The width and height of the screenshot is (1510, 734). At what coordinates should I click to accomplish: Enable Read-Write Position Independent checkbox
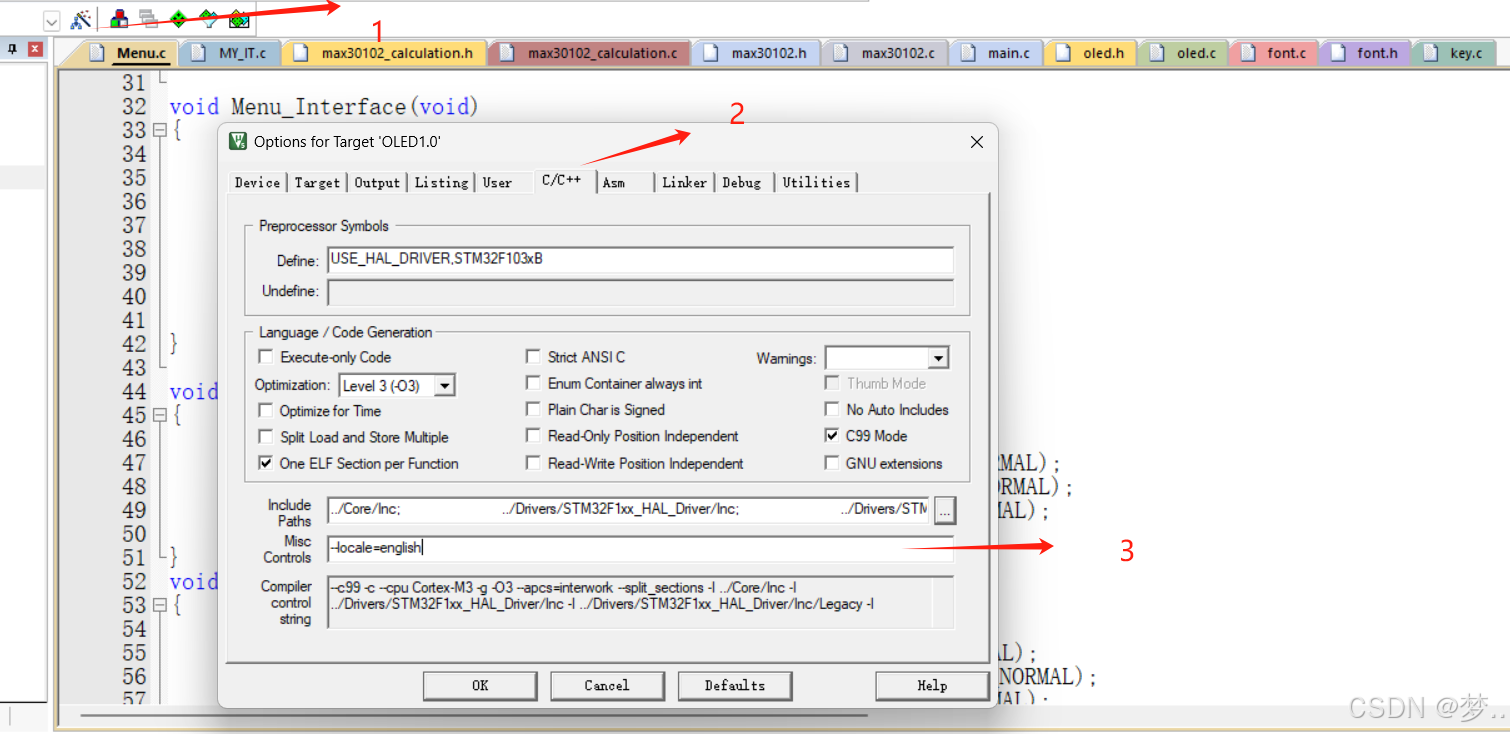pyautogui.click(x=534, y=463)
